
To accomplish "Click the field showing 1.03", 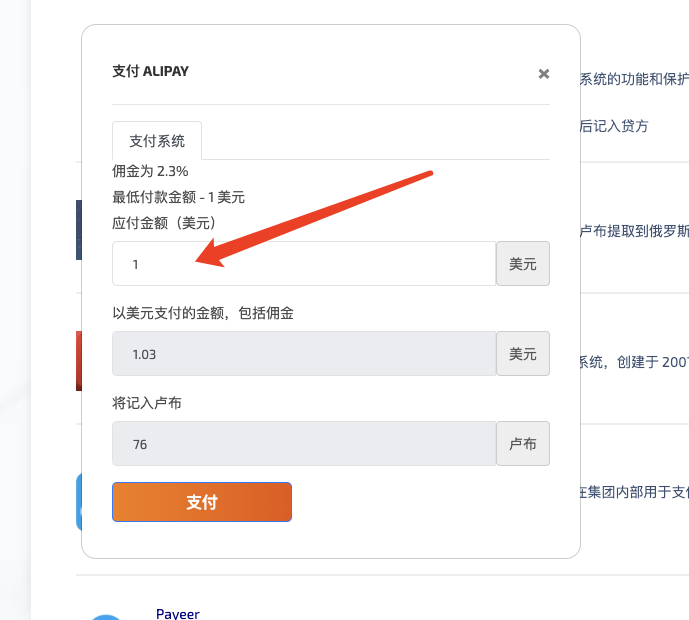I will 304,354.
